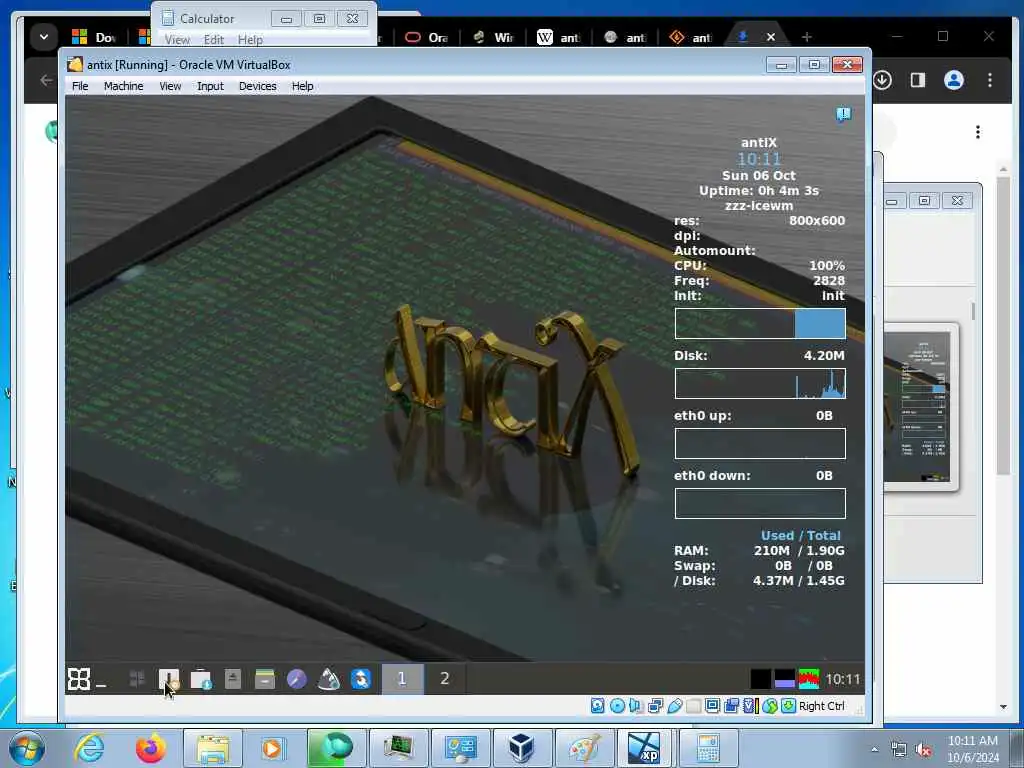Screen dimensions: 1024x768
Task: Switch to Wikipedia 'ant' Chrome tab
Action: point(558,37)
